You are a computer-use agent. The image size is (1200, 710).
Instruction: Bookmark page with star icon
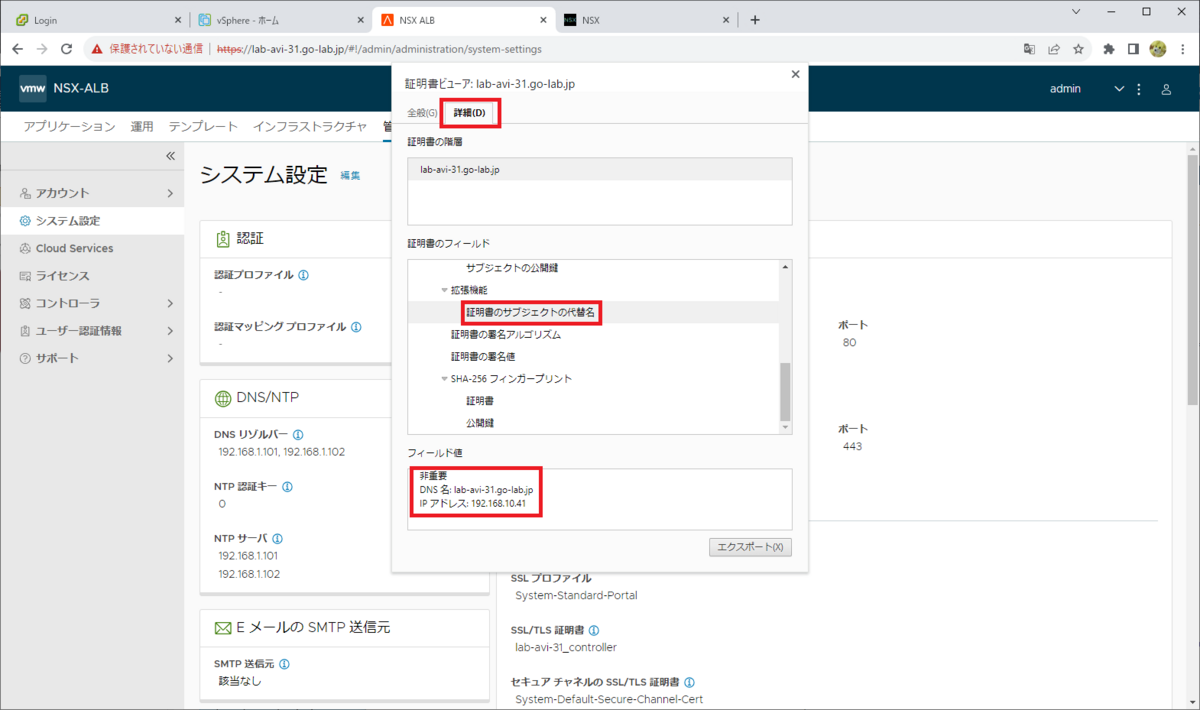click(1079, 48)
